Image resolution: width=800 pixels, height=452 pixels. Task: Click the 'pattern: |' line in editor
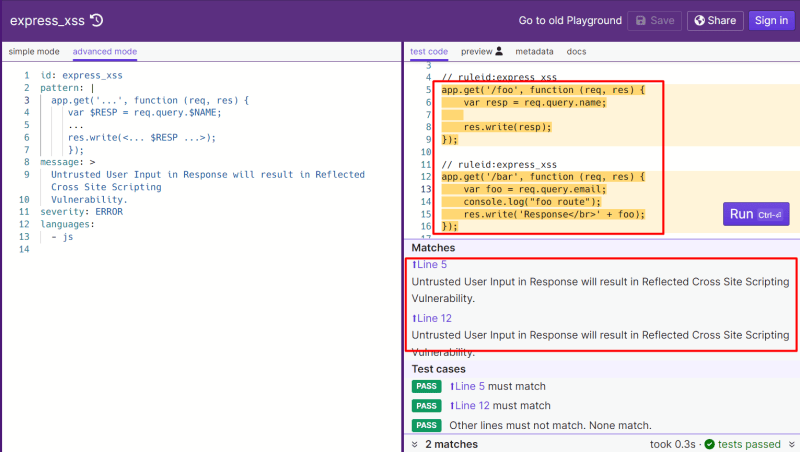click(67, 88)
